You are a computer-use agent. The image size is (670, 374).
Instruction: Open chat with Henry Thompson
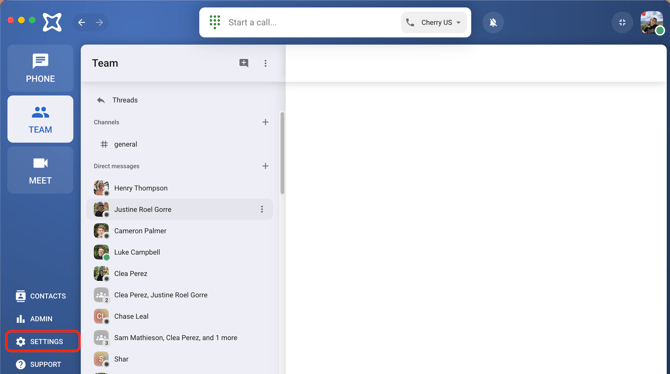click(x=179, y=188)
